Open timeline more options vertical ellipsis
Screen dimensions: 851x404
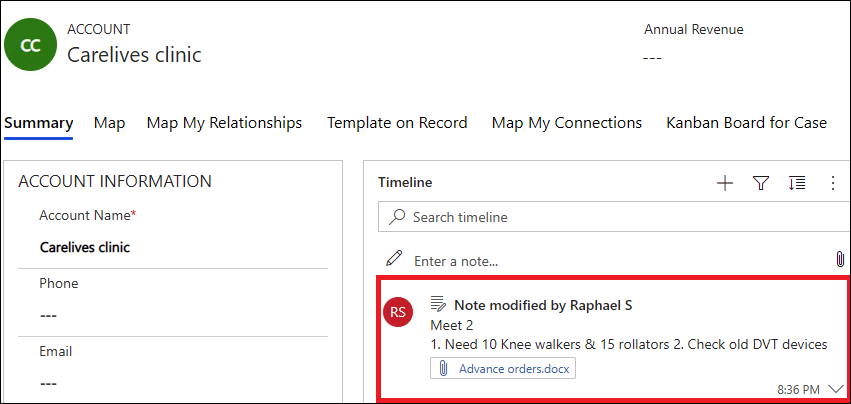coord(833,183)
